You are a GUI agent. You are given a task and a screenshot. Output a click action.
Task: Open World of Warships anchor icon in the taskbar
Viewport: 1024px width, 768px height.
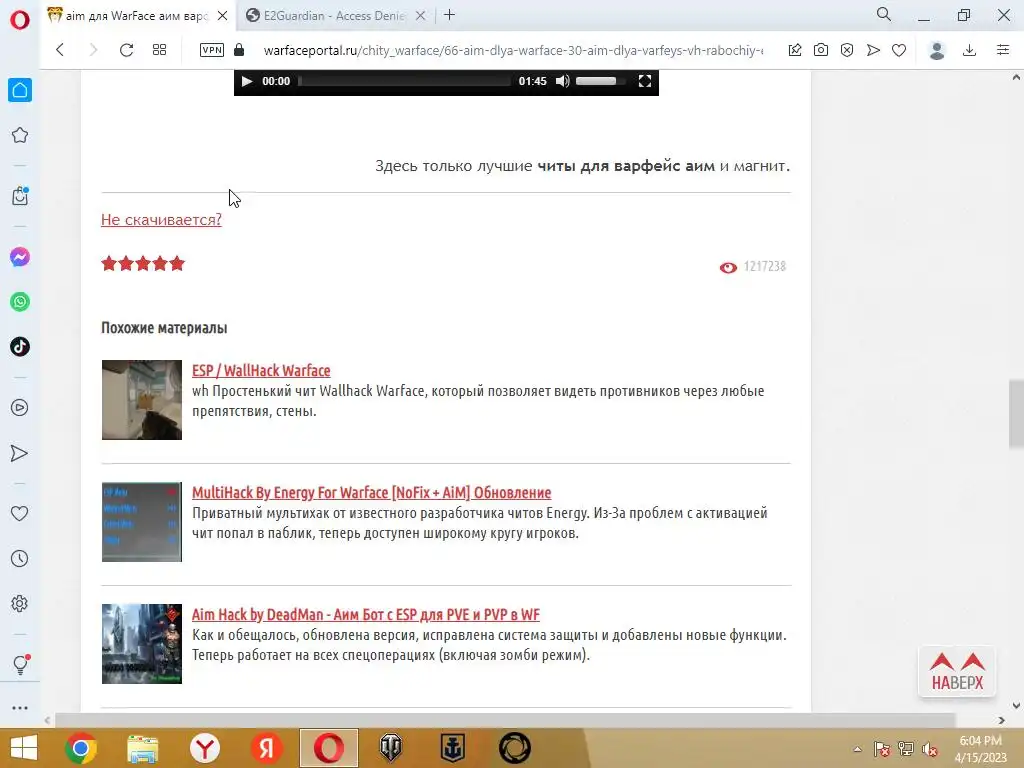tap(453, 748)
